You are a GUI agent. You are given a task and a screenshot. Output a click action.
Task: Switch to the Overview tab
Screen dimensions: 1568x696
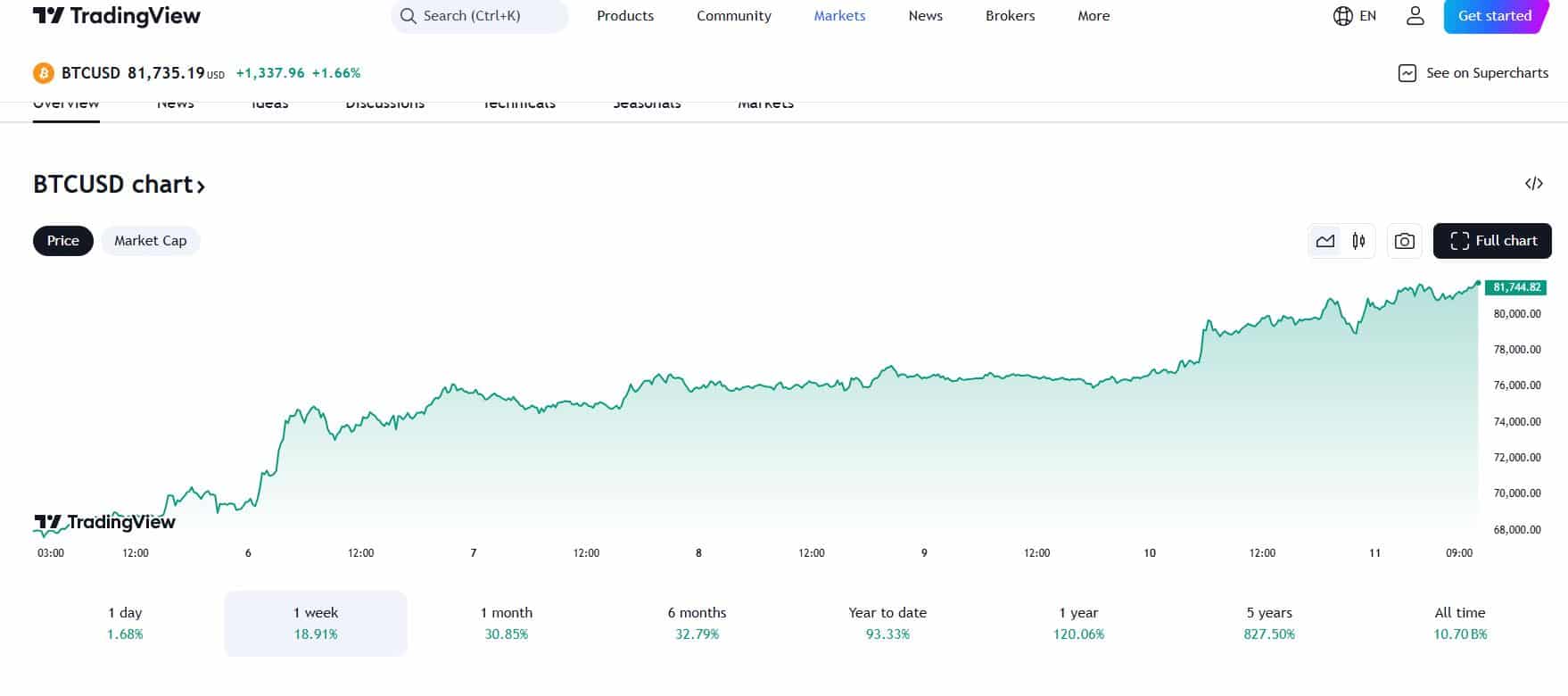tap(66, 105)
